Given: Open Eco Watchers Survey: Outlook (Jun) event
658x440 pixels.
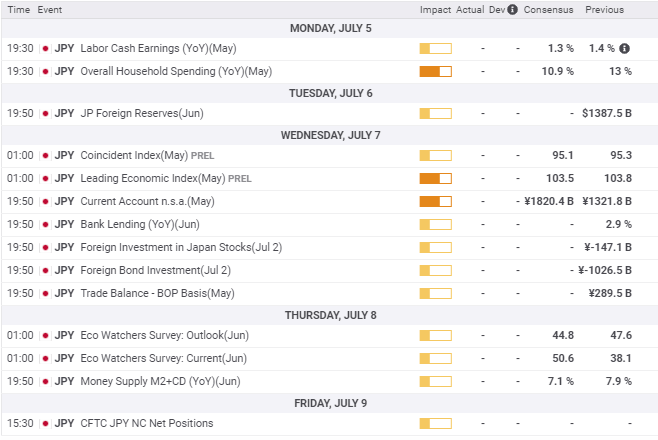Looking at the screenshot, I should [x=164, y=336].
